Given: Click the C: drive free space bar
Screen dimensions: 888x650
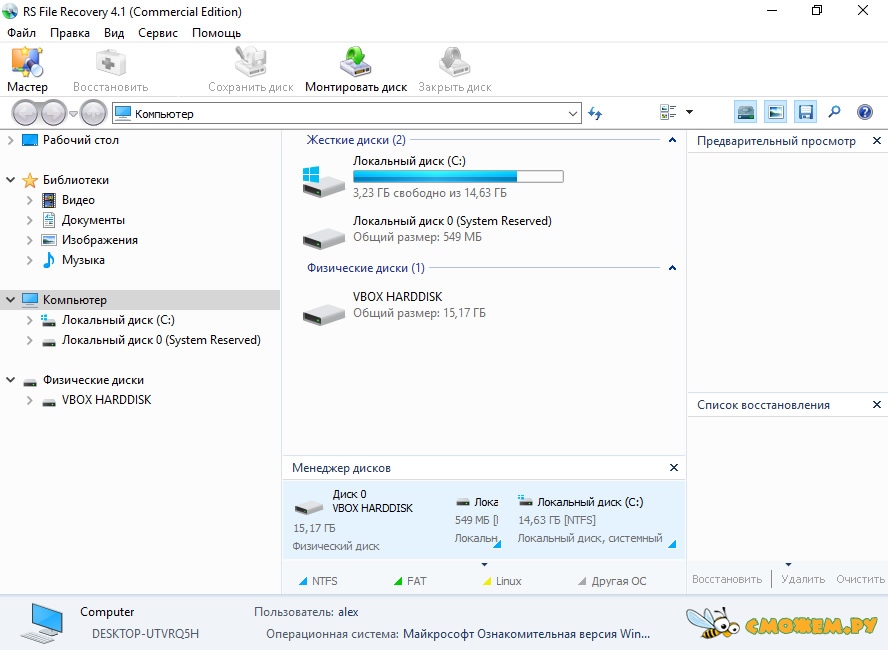Looking at the screenshot, I should (458, 177).
